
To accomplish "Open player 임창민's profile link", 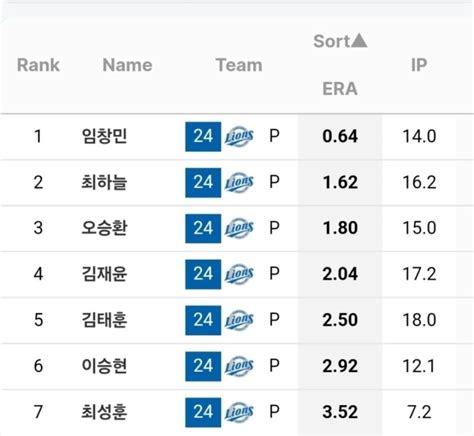I will pyautogui.click(x=104, y=136).
